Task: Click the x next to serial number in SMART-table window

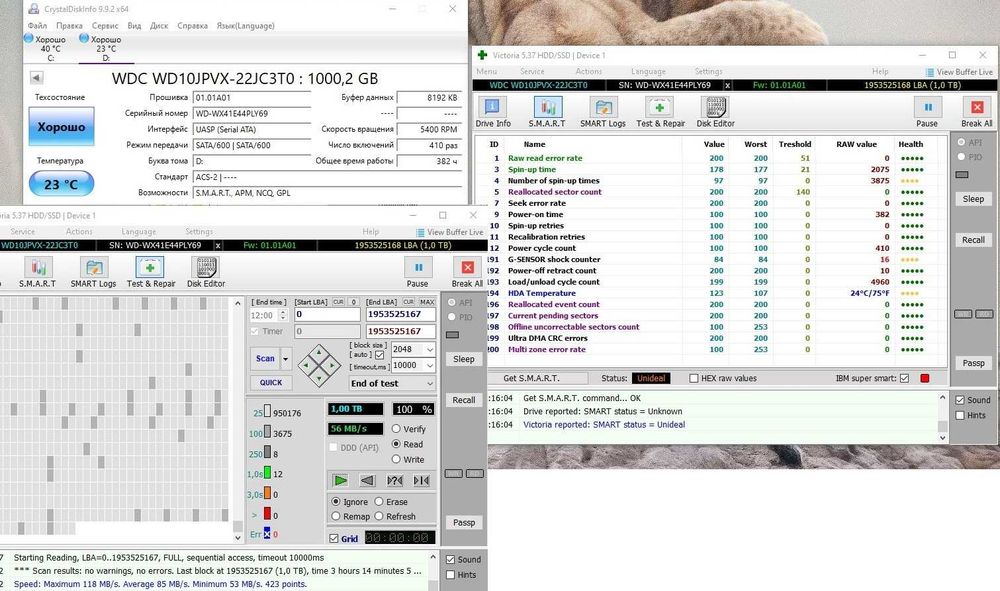Action: point(728,85)
